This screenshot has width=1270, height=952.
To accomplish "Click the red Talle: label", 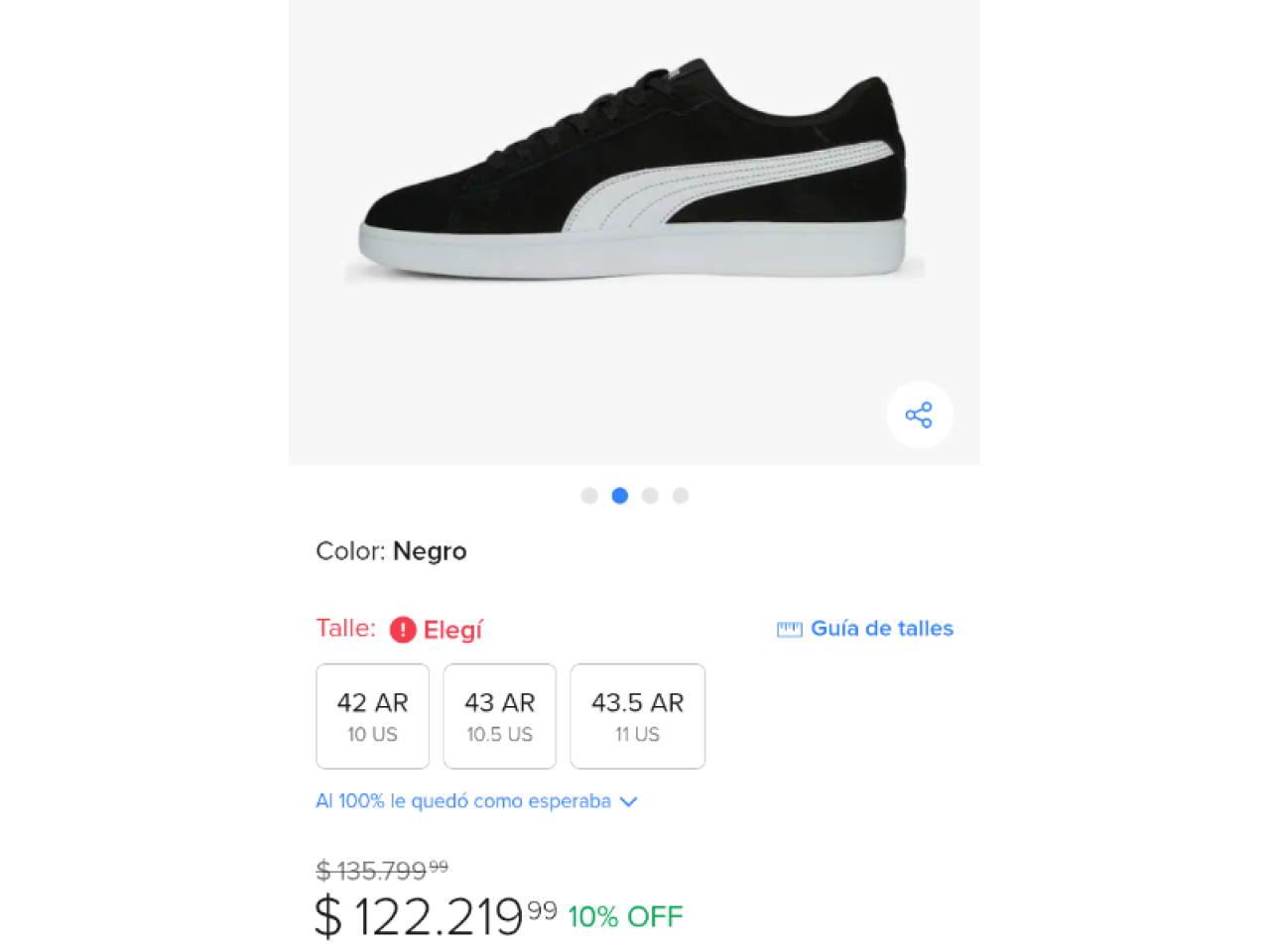I will pos(345,629).
